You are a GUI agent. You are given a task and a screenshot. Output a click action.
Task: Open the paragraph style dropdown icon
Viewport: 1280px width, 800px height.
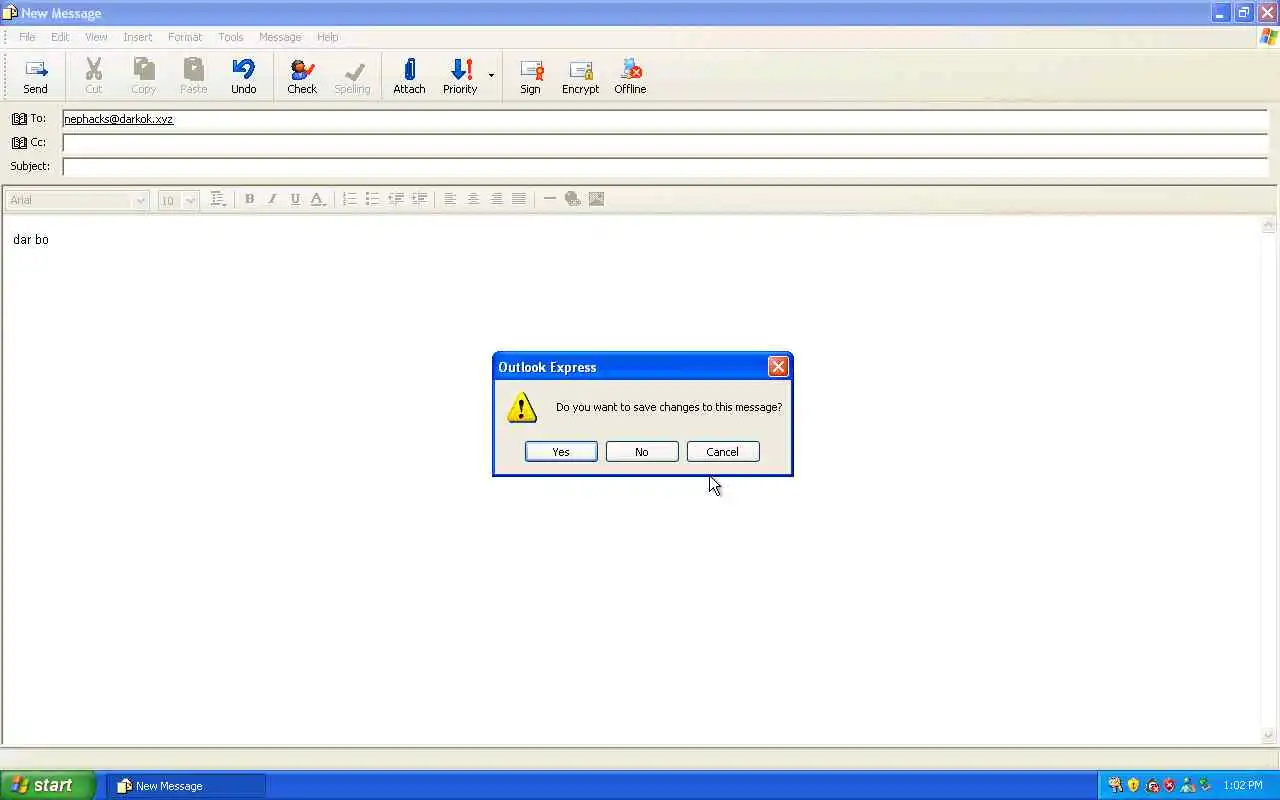tap(218, 199)
